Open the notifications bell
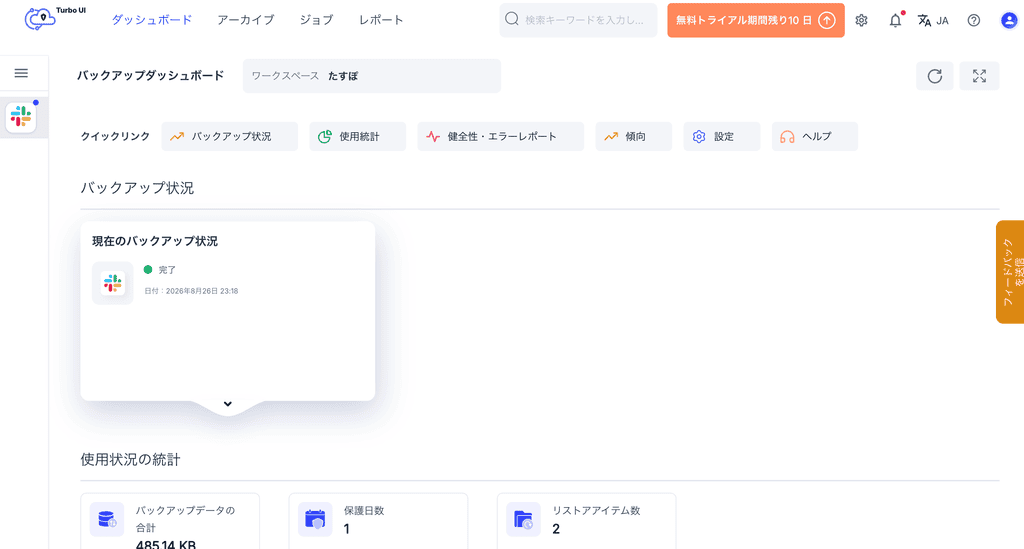1024x549 pixels. (x=895, y=20)
